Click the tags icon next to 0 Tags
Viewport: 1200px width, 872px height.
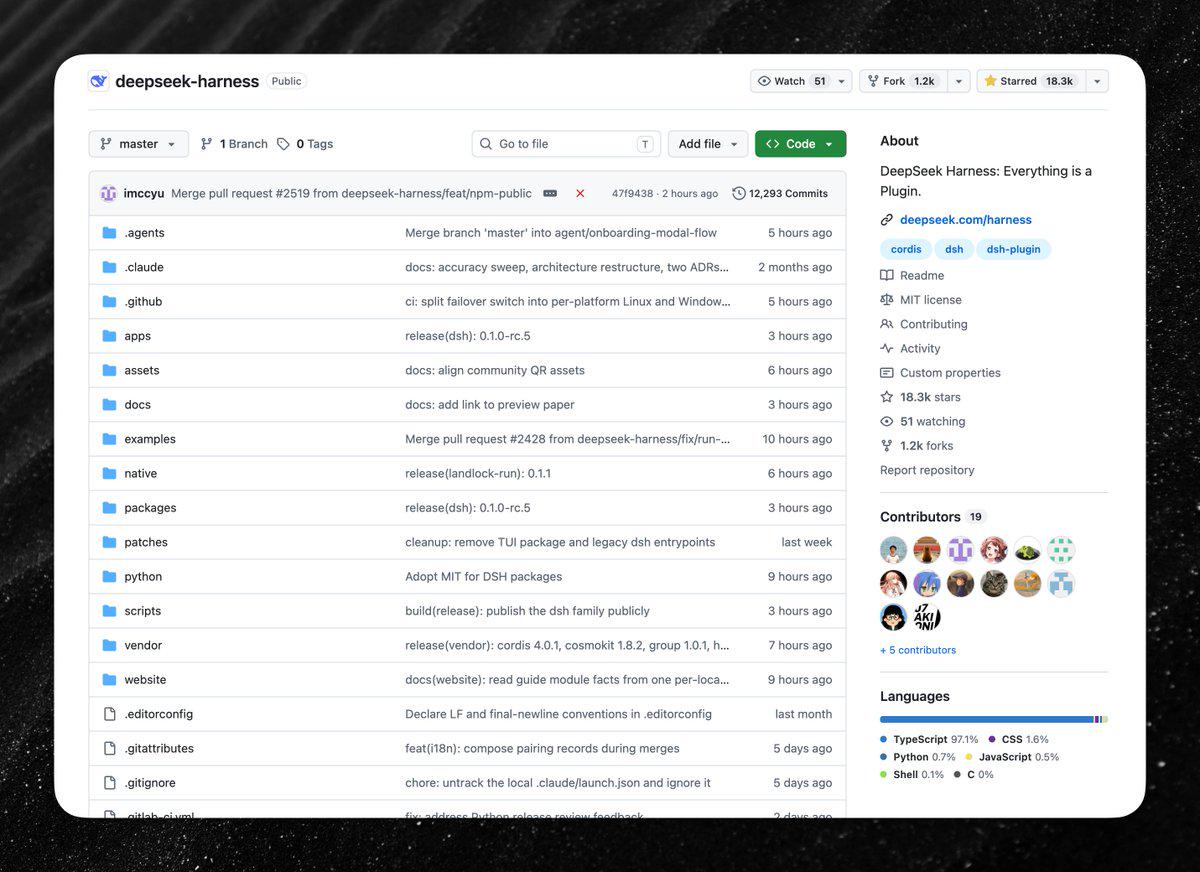(x=283, y=144)
